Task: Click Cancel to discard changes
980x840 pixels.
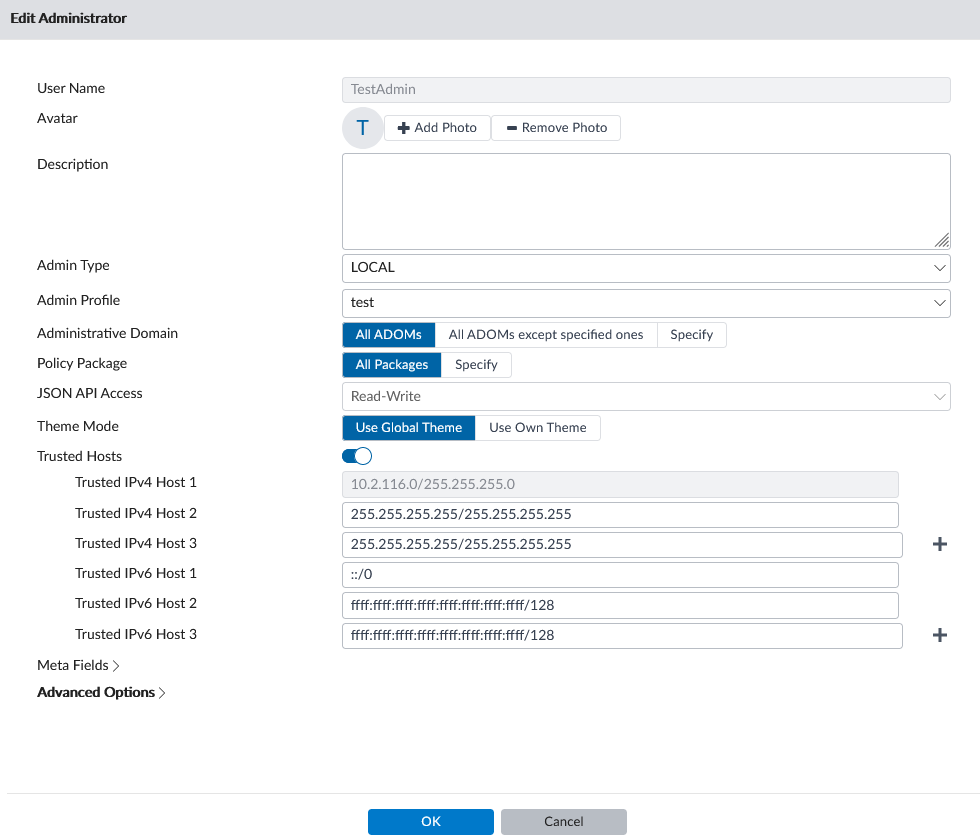Action: tap(563, 822)
